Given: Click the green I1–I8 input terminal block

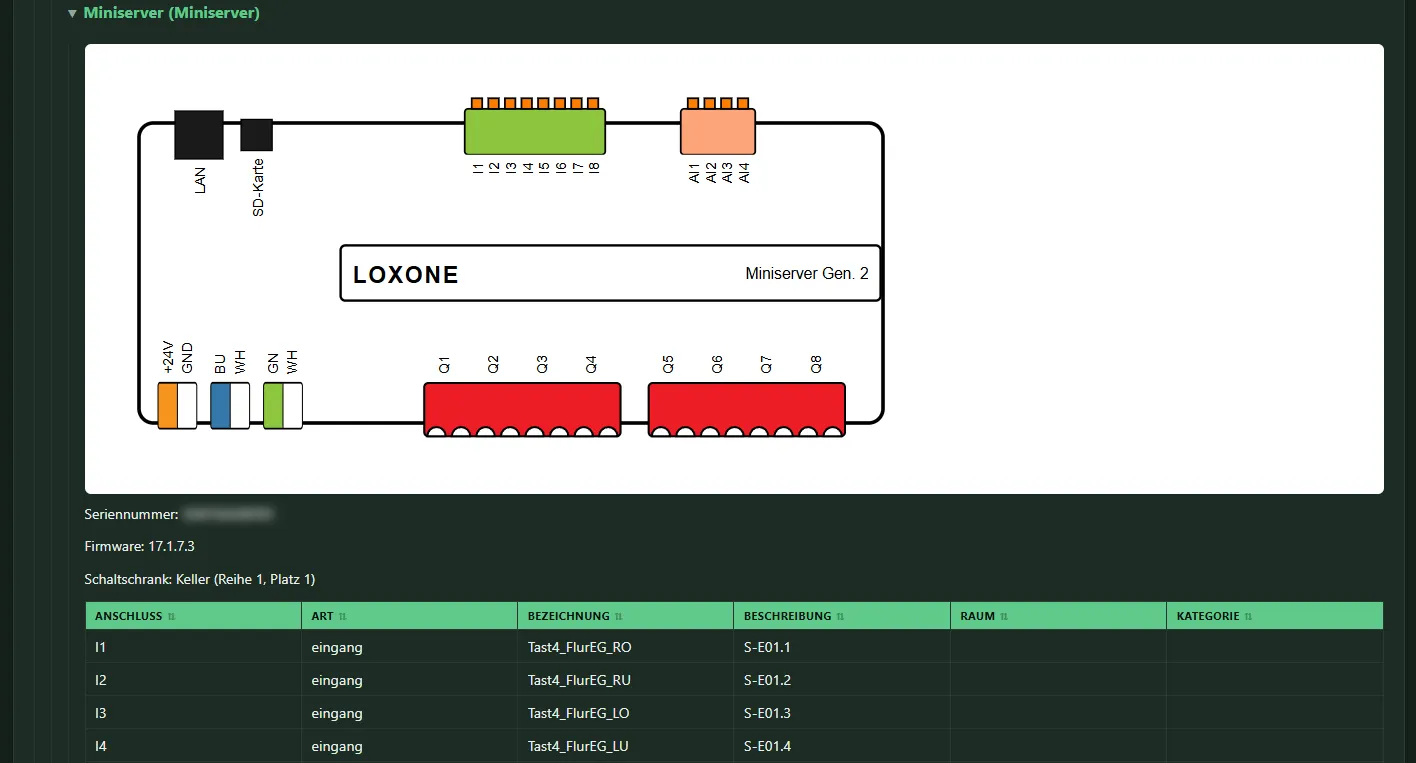Looking at the screenshot, I should [x=535, y=131].
